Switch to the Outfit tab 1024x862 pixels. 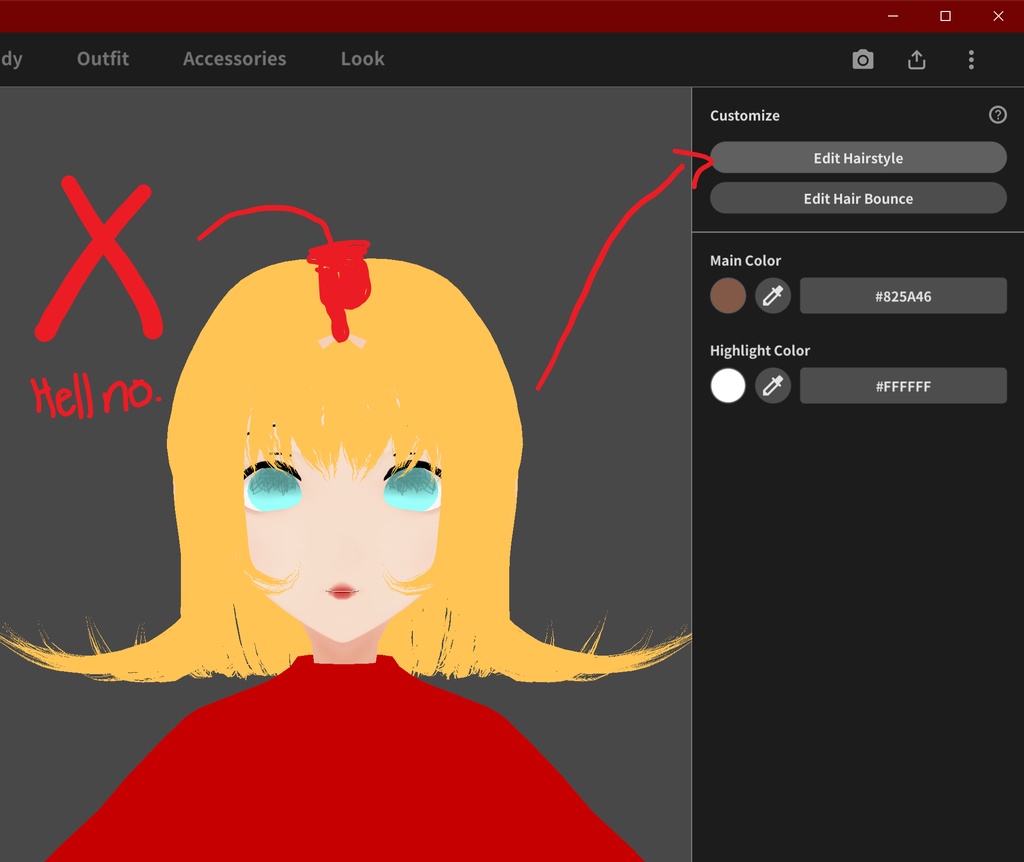coord(102,58)
